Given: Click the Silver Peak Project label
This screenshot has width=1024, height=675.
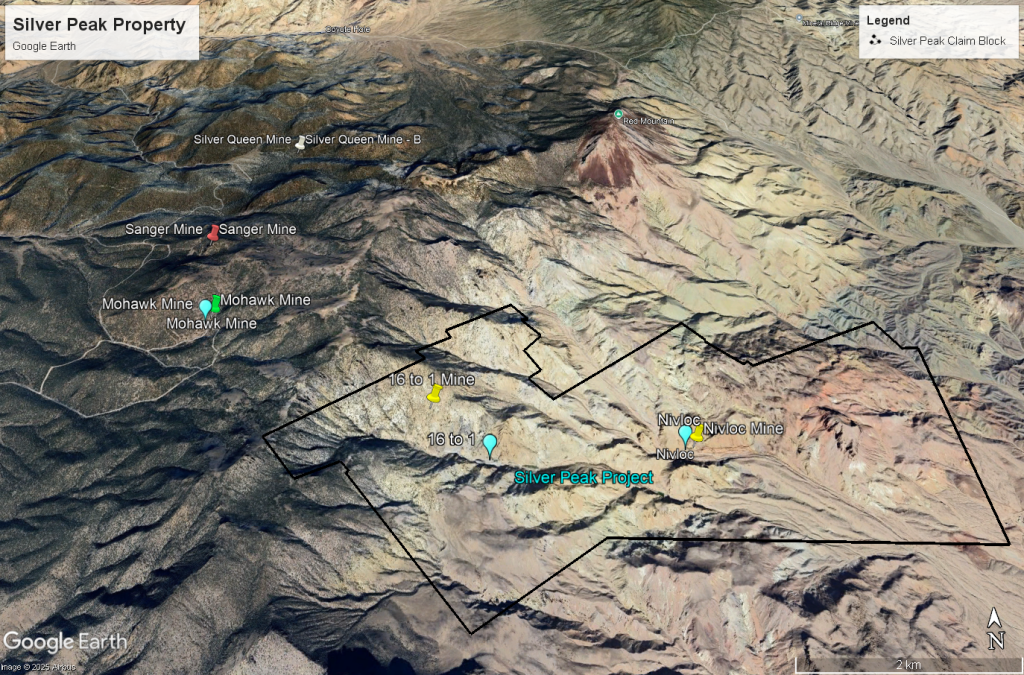Looking at the screenshot, I should pyautogui.click(x=583, y=478).
